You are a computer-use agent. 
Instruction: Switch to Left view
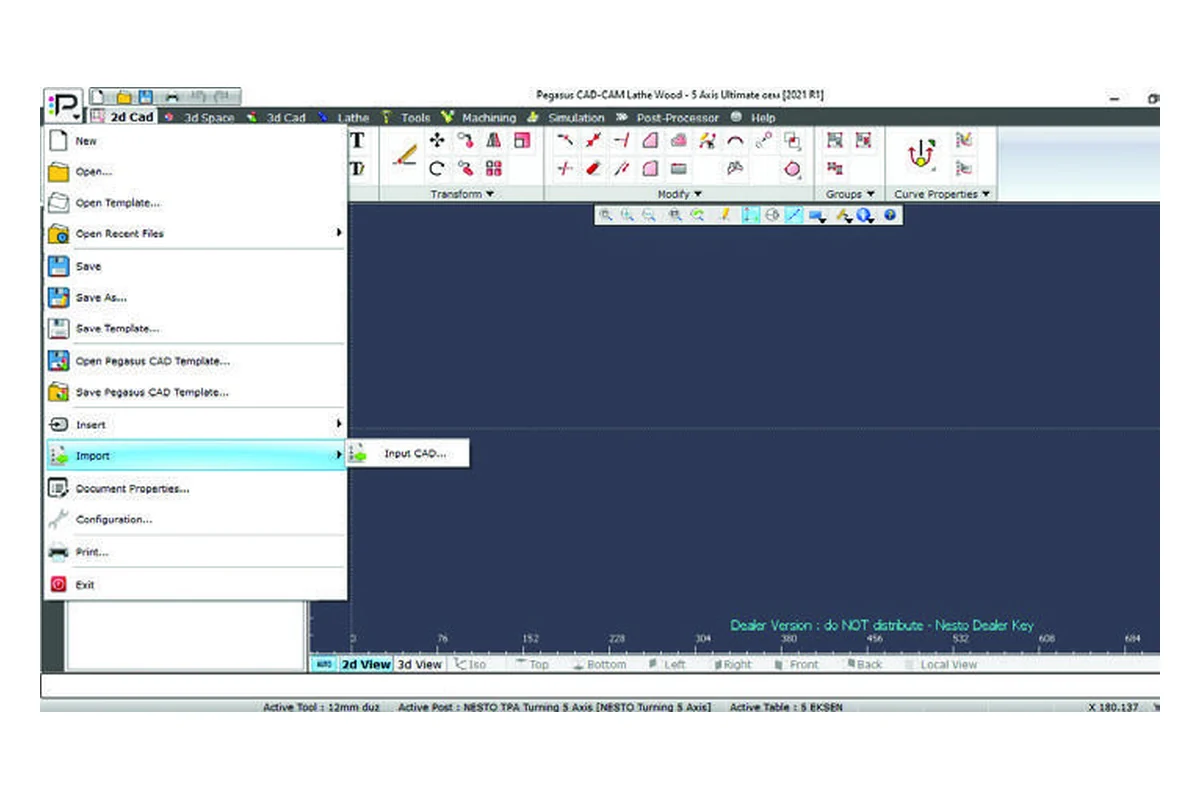pyautogui.click(x=667, y=664)
